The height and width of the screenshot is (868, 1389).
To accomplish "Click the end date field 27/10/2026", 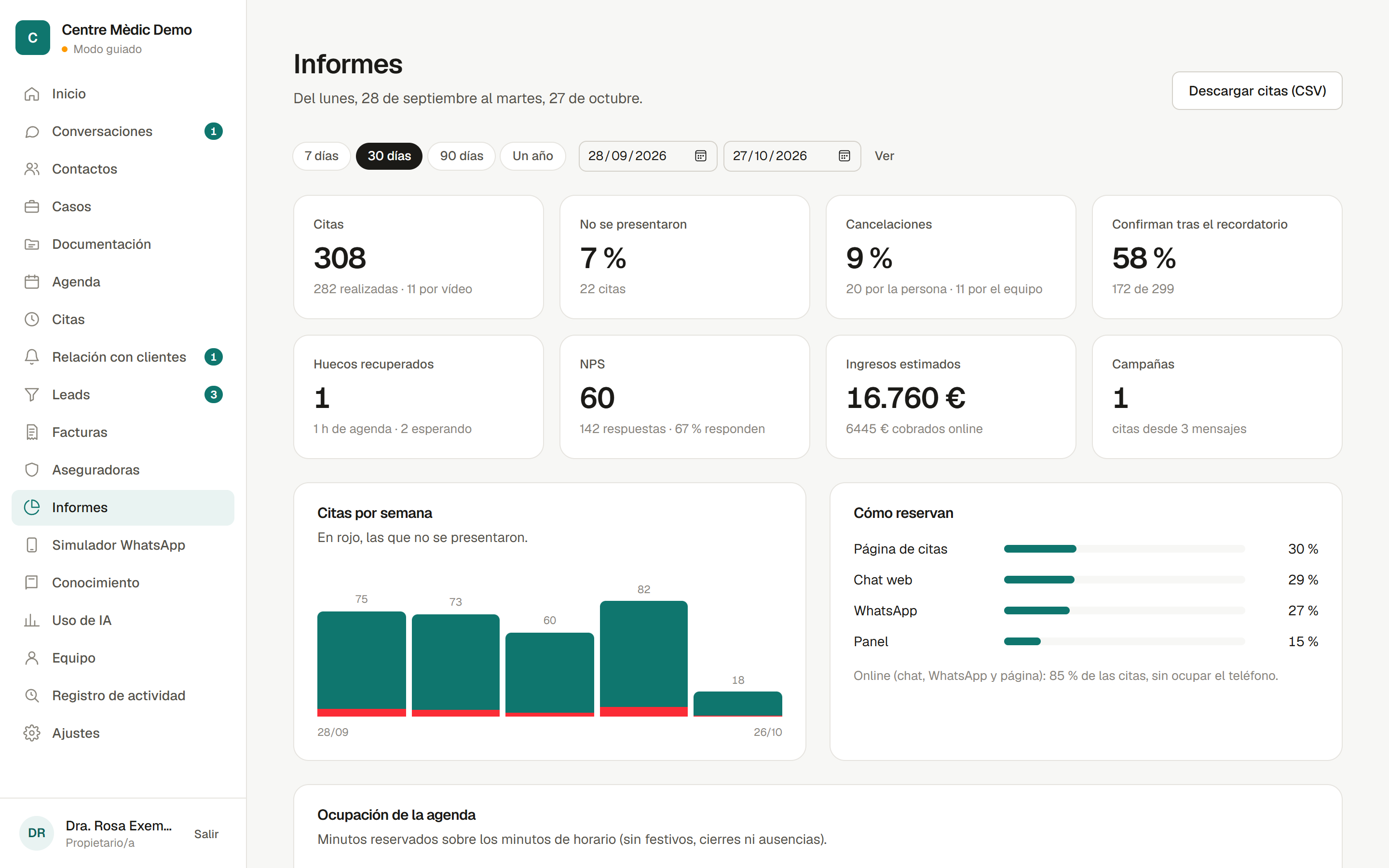I will point(791,156).
